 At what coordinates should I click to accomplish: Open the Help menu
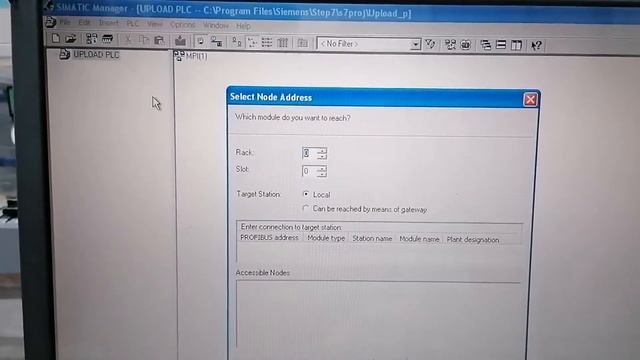pyautogui.click(x=243, y=26)
